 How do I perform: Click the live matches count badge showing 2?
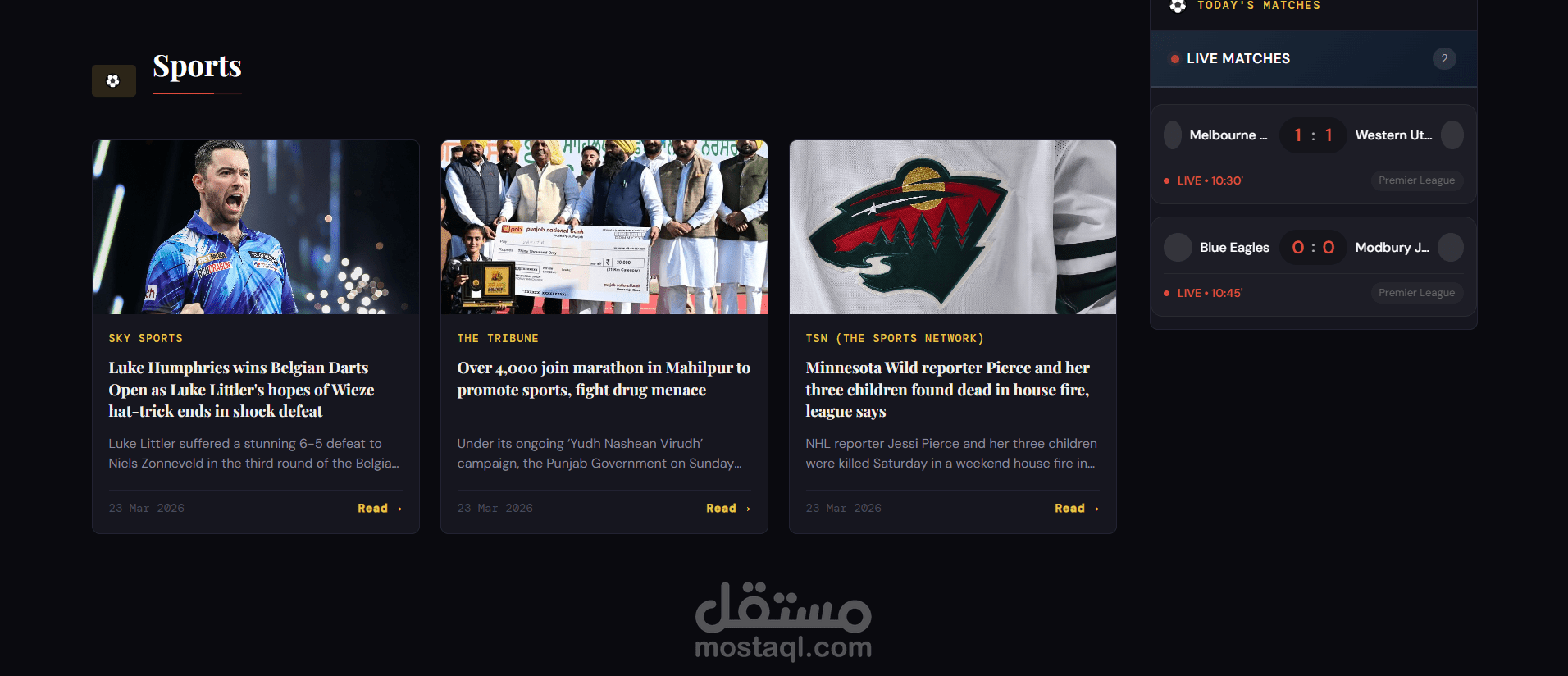(1444, 58)
